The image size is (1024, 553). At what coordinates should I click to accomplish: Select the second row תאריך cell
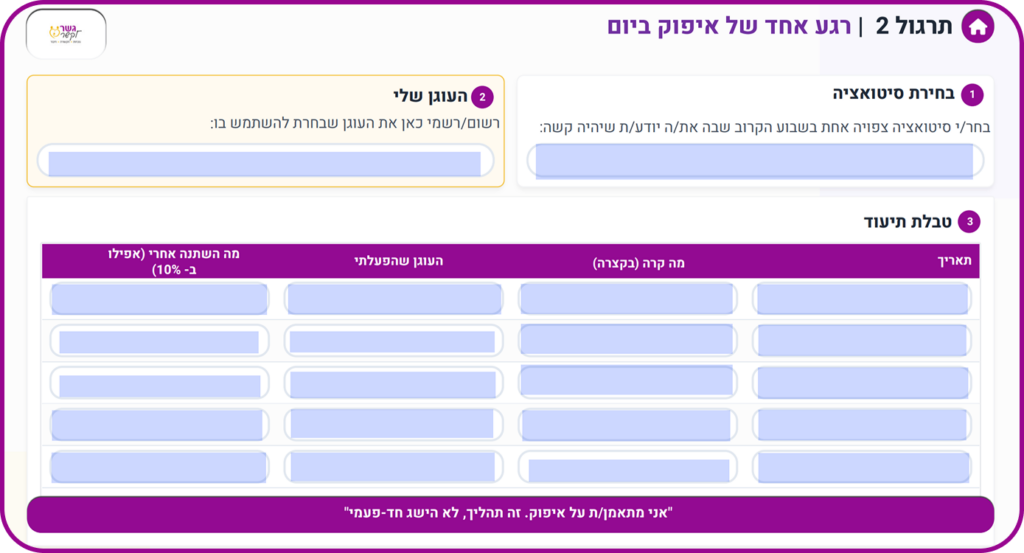[862, 341]
